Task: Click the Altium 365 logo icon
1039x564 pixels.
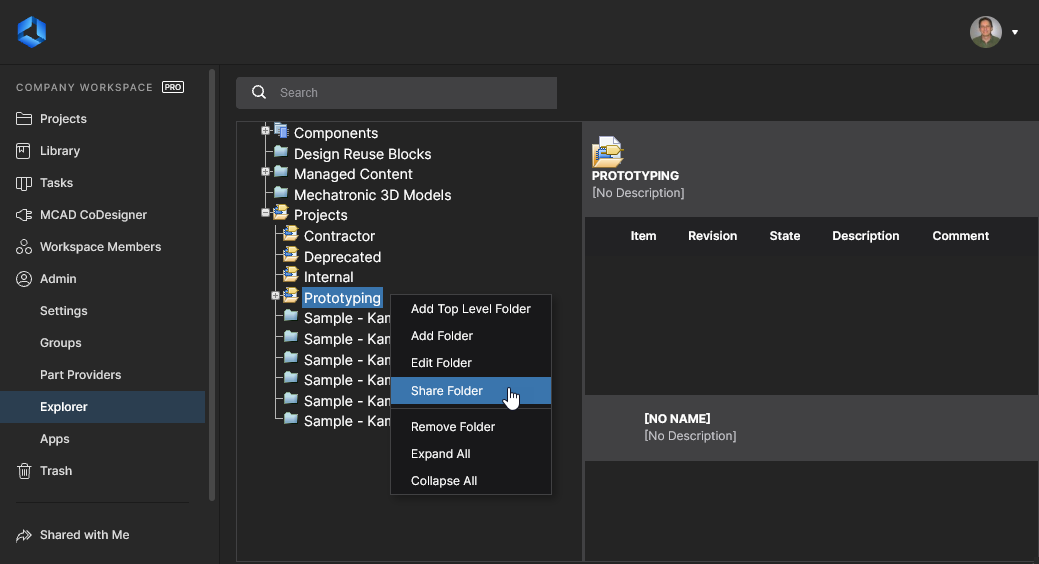Action: 31,32
